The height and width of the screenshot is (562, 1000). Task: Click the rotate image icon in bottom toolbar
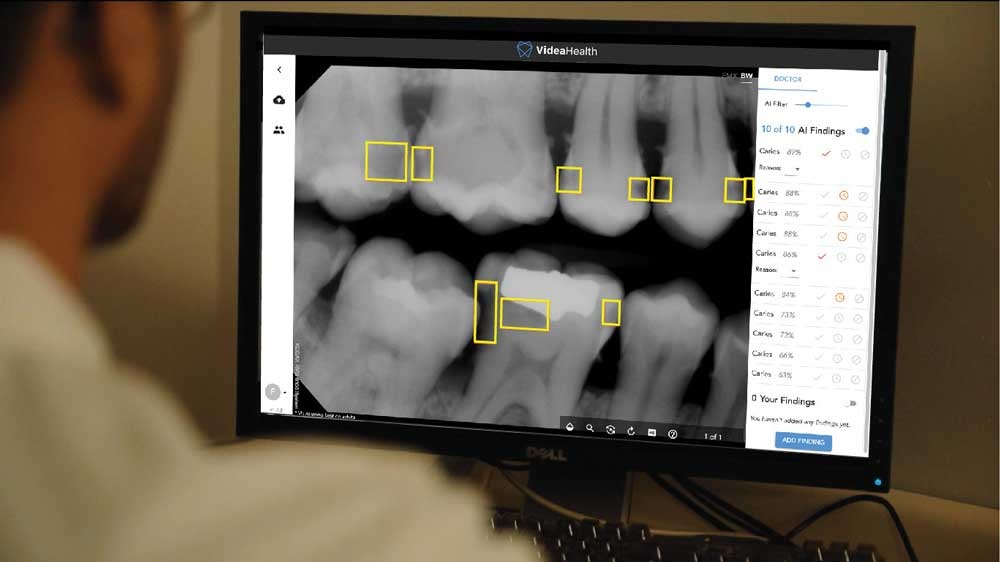click(x=631, y=431)
